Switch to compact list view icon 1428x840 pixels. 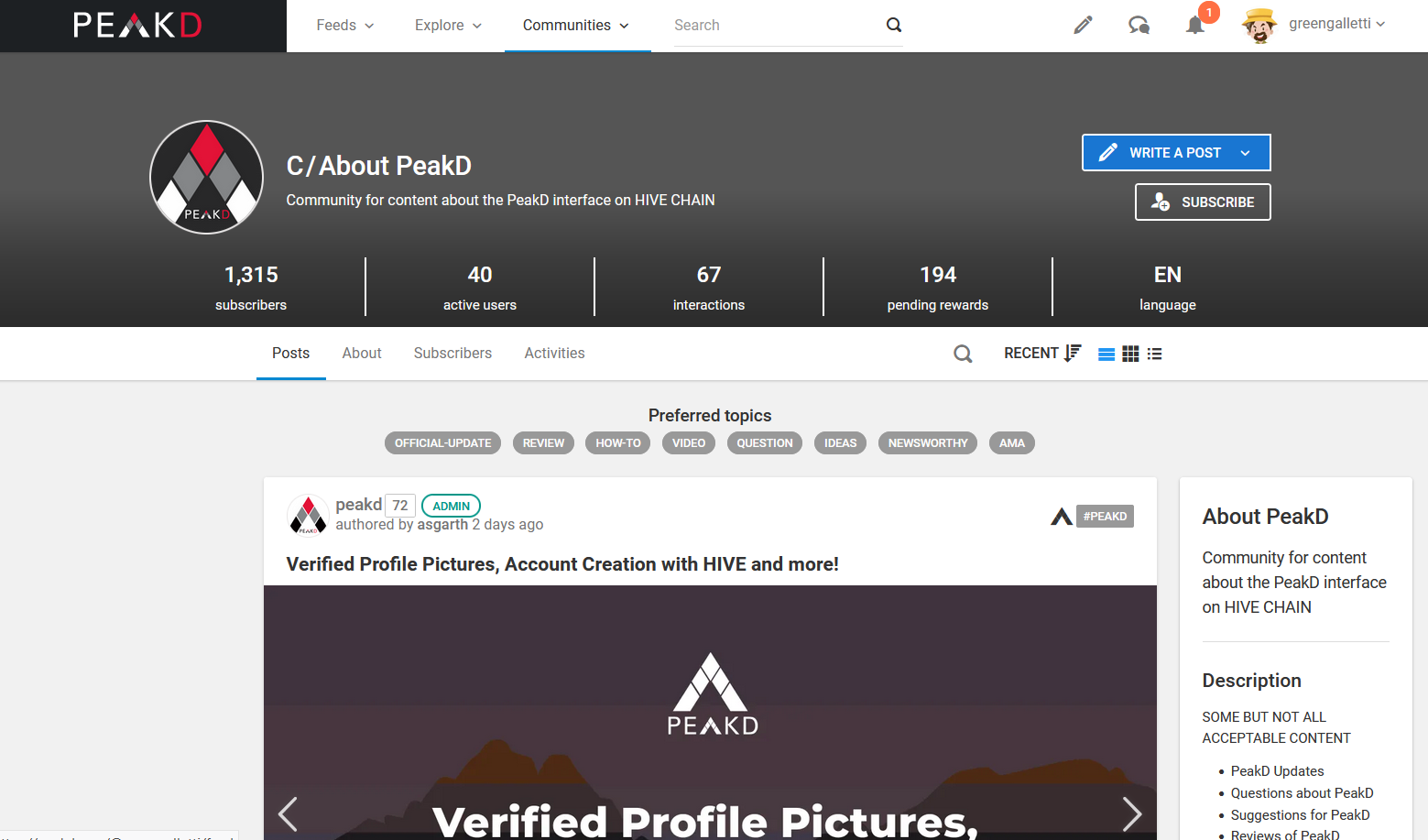click(1154, 354)
